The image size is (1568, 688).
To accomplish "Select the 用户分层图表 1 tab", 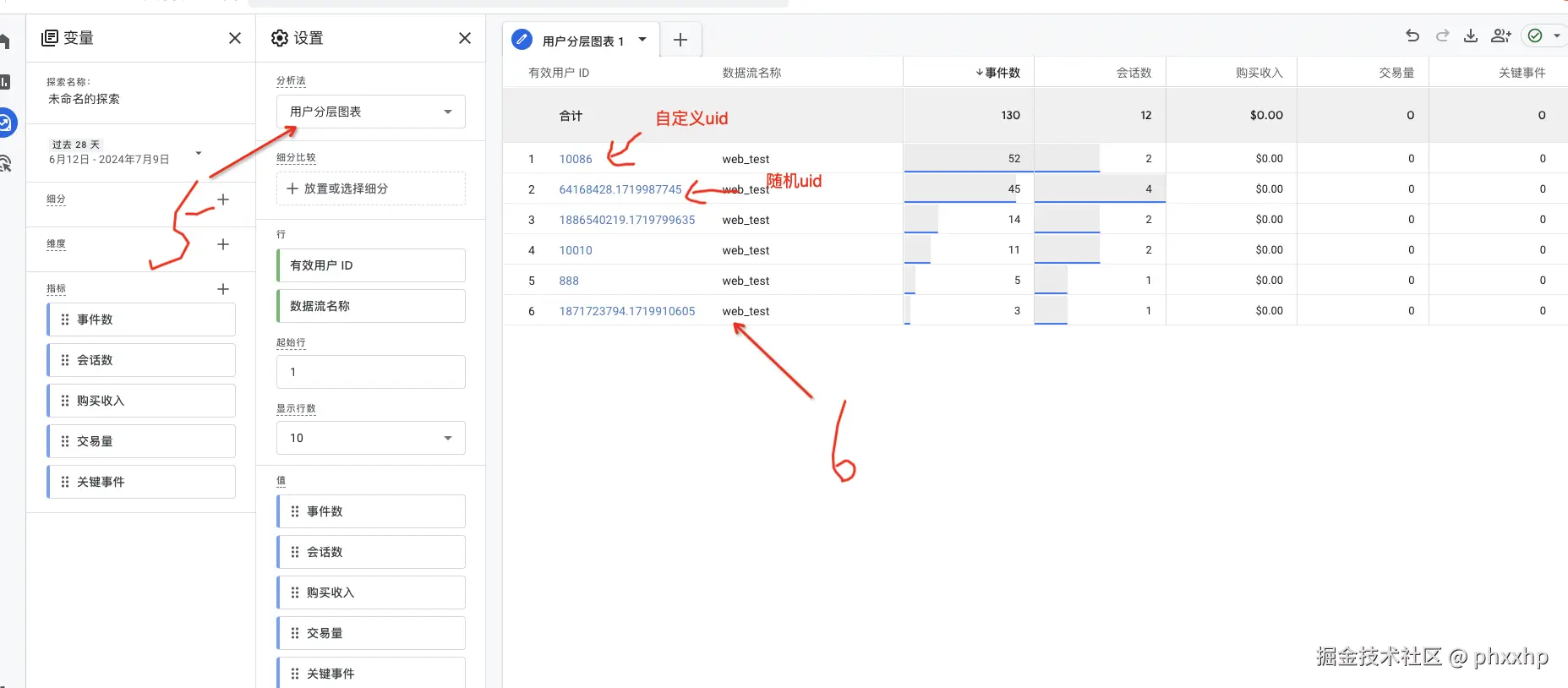I will (583, 41).
